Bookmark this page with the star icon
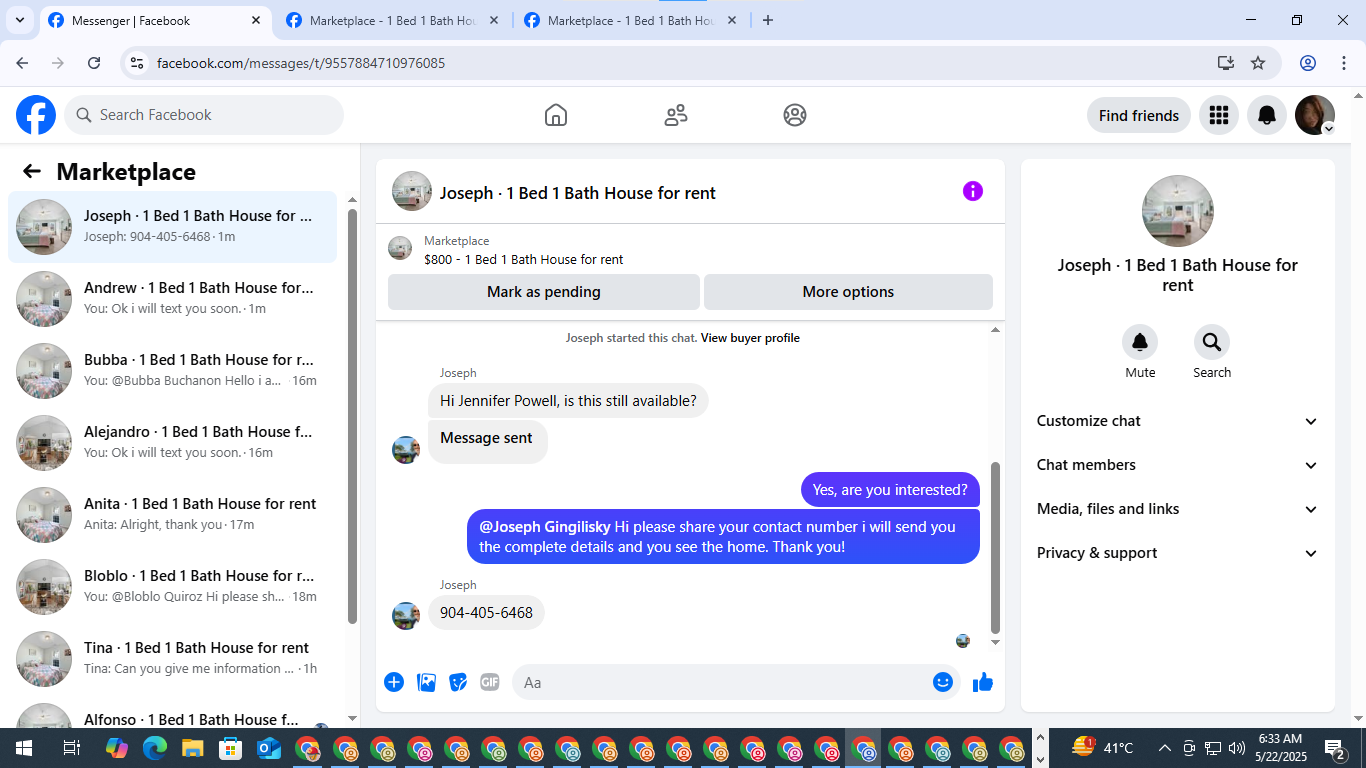Image resolution: width=1366 pixels, height=768 pixels. (x=1258, y=63)
